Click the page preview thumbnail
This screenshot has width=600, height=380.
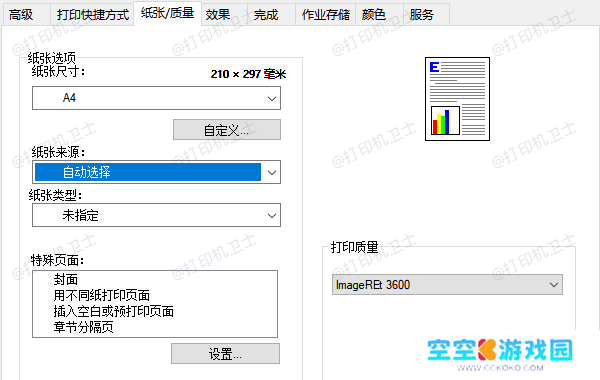point(457,99)
